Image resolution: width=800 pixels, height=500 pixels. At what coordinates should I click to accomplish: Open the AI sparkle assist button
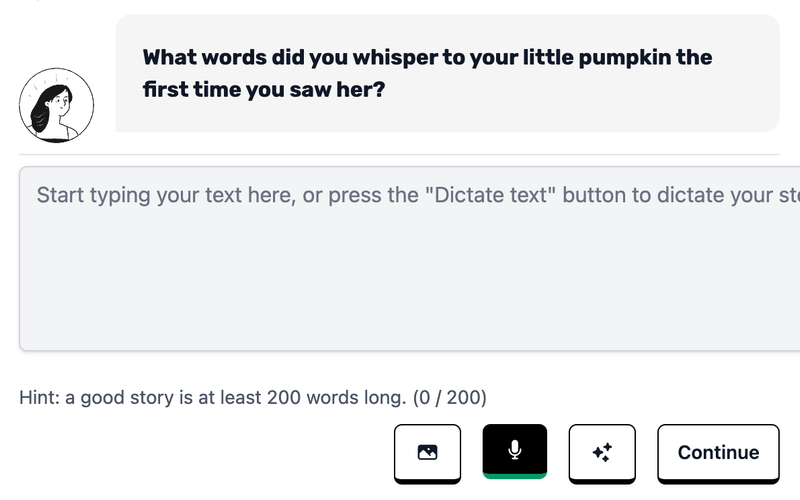(x=601, y=452)
